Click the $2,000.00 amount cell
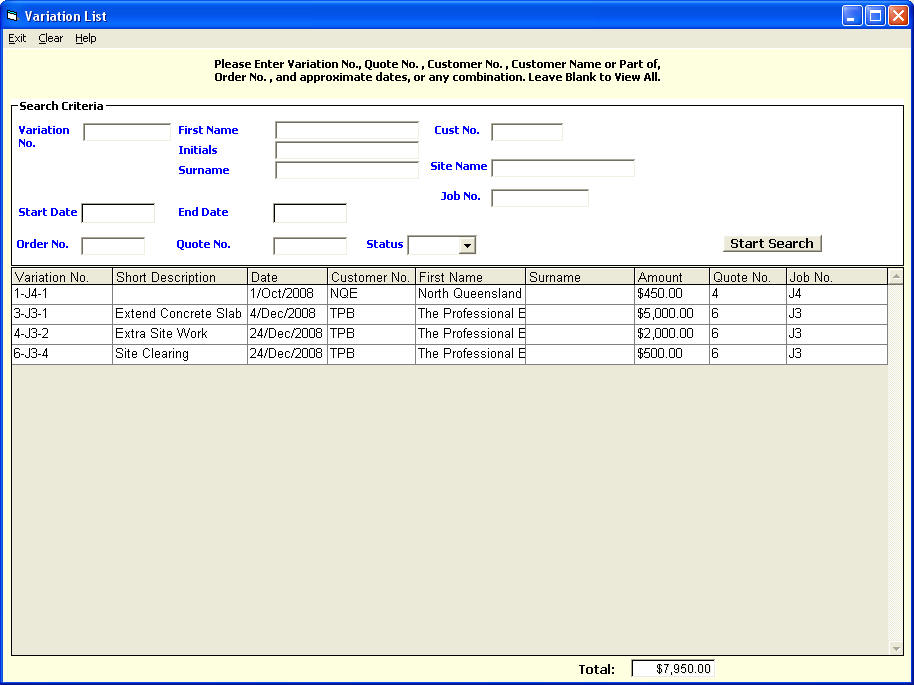The image size is (914, 685). click(672, 334)
